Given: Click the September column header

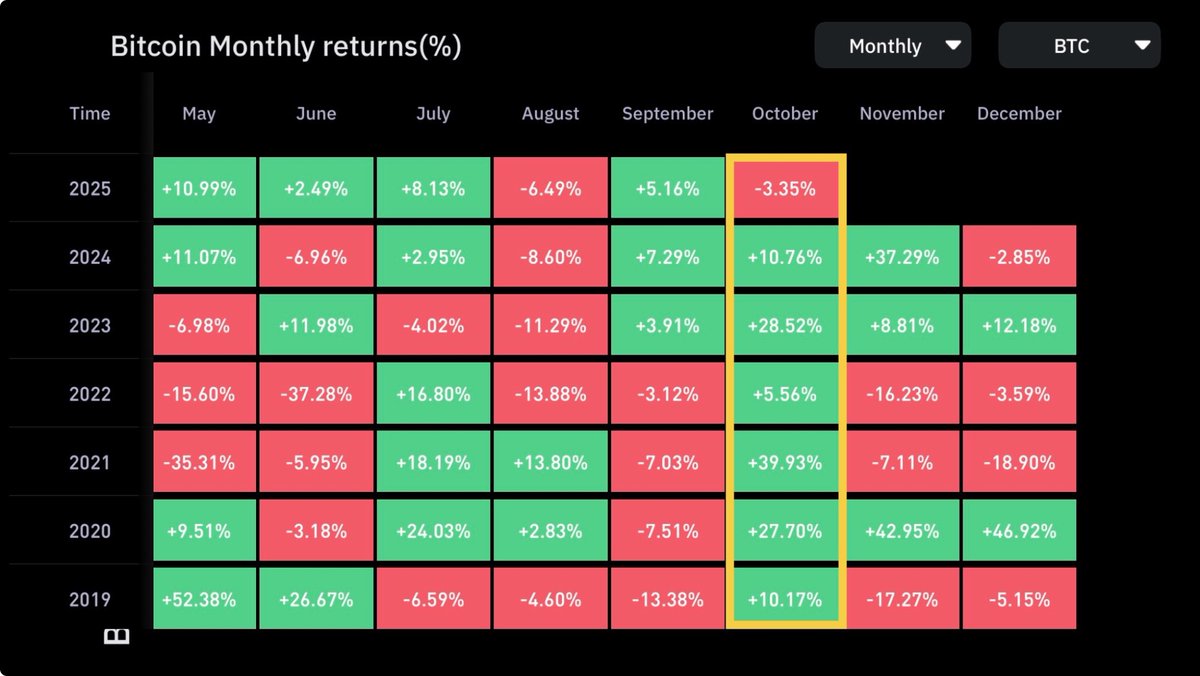Looking at the screenshot, I should (x=668, y=114).
